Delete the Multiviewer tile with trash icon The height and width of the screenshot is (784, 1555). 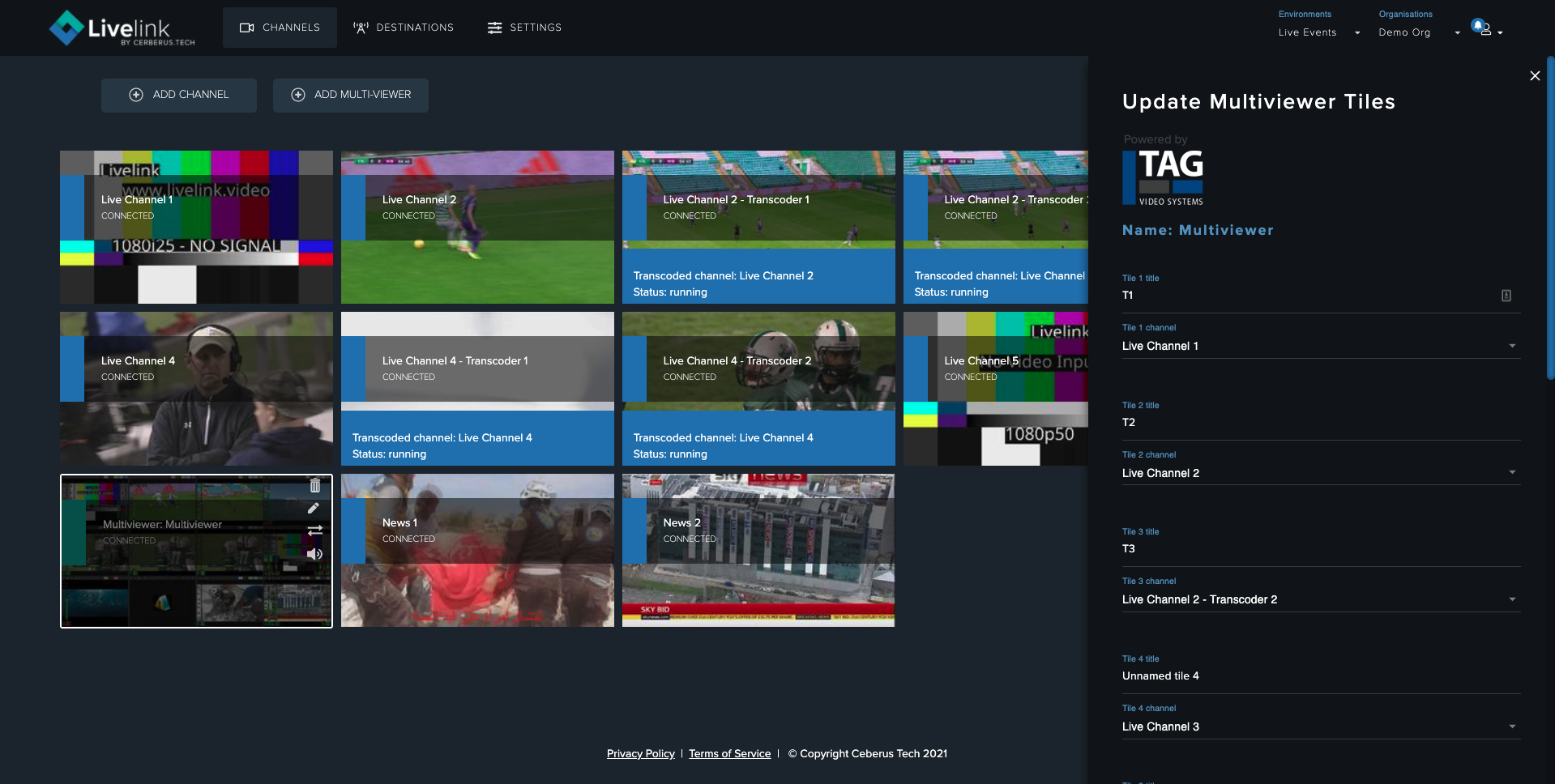(315, 485)
